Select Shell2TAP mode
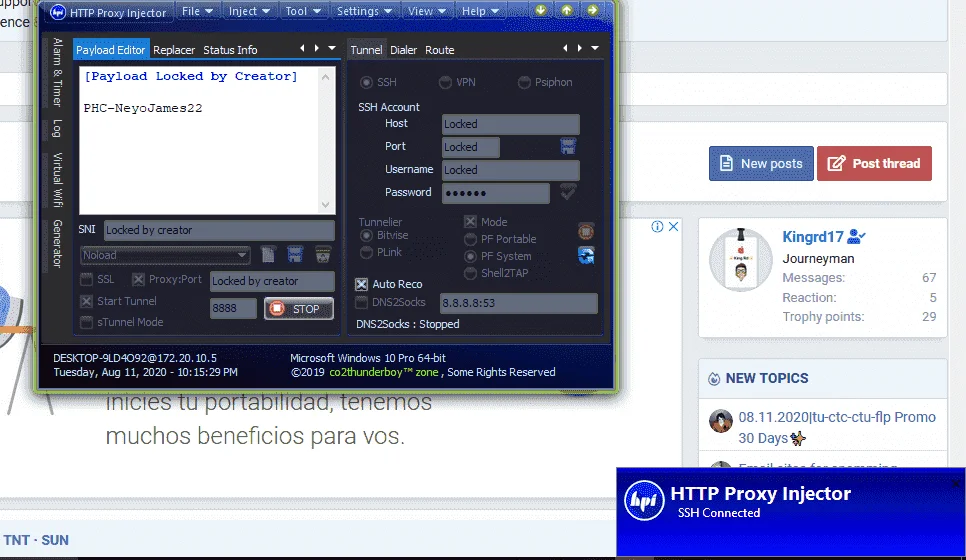966x560 pixels. pyautogui.click(x=470, y=273)
